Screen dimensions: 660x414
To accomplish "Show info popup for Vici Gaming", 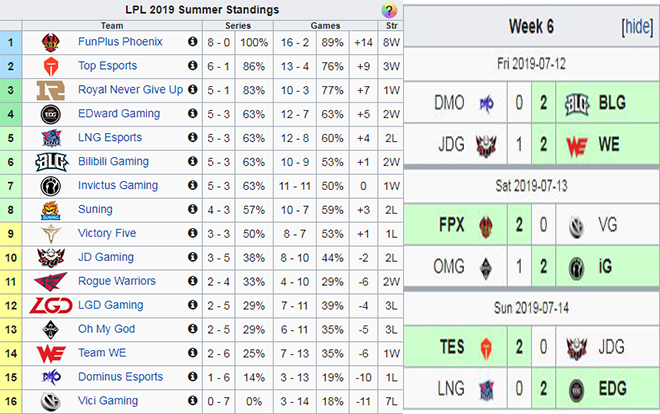I will [x=193, y=400].
